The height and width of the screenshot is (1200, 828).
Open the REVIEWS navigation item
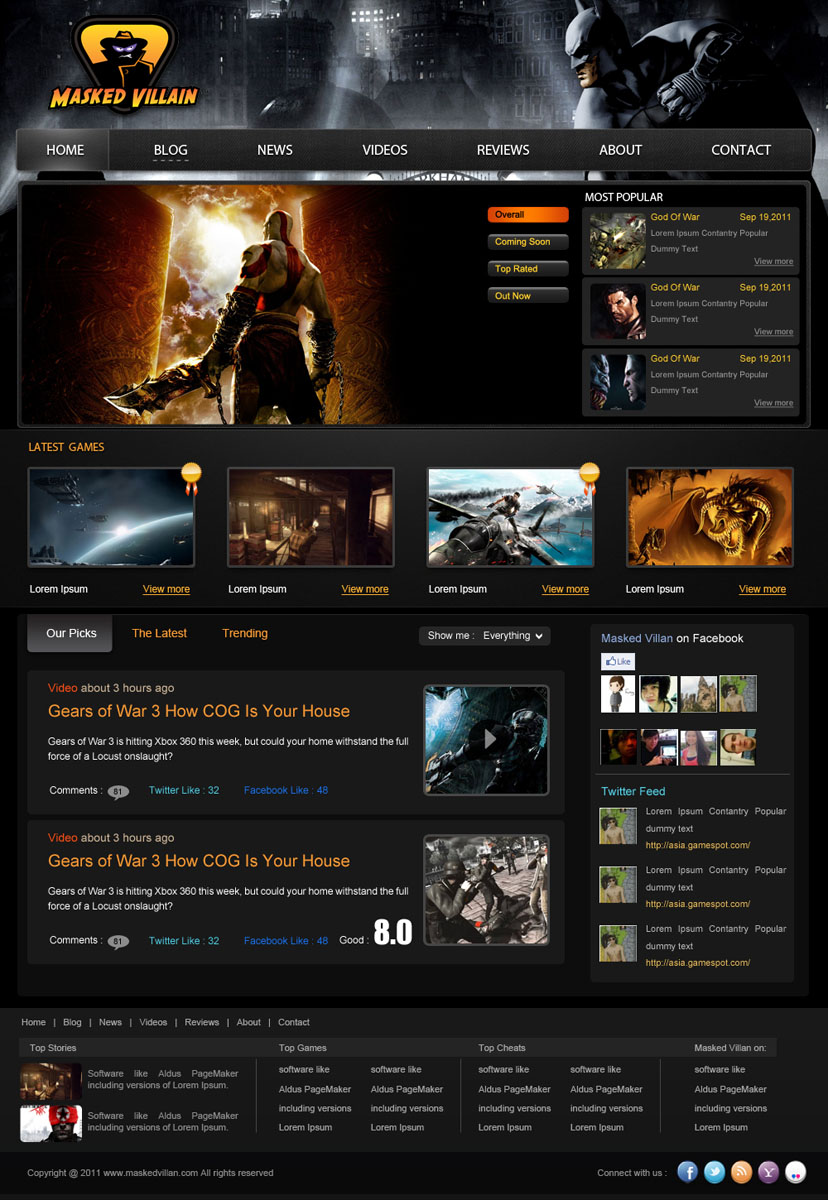point(503,150)
